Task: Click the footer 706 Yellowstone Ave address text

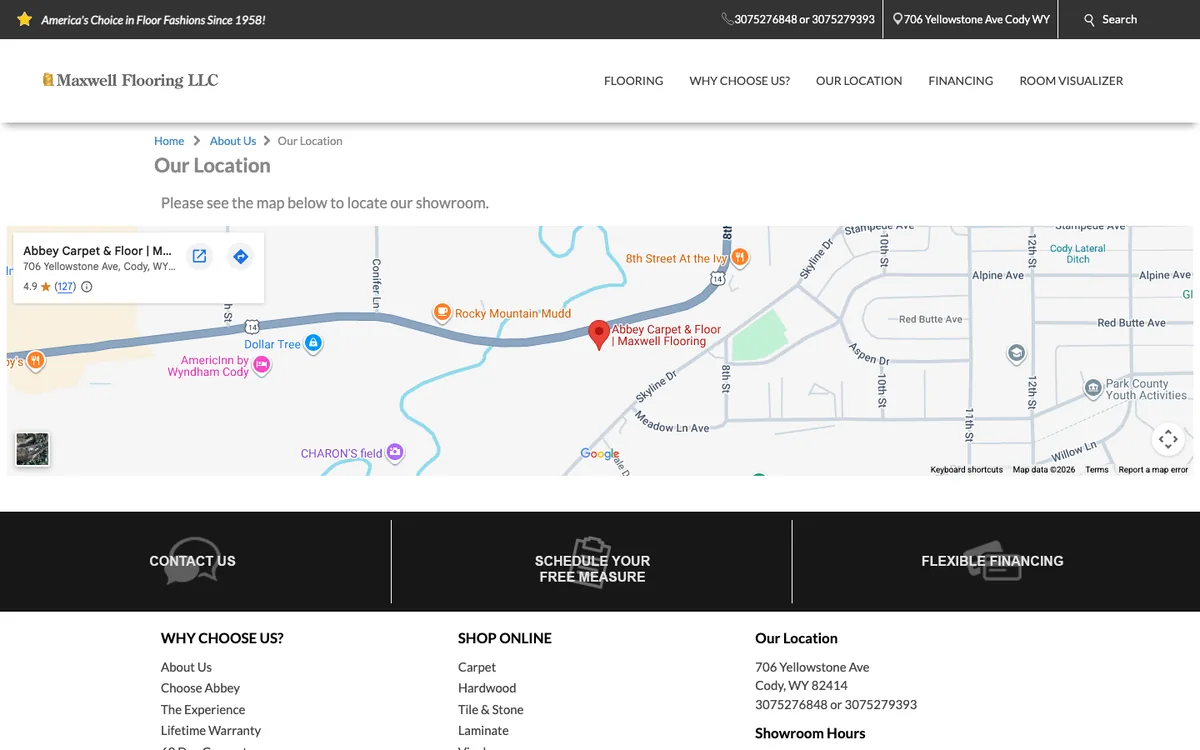Action: coord(812,667)
